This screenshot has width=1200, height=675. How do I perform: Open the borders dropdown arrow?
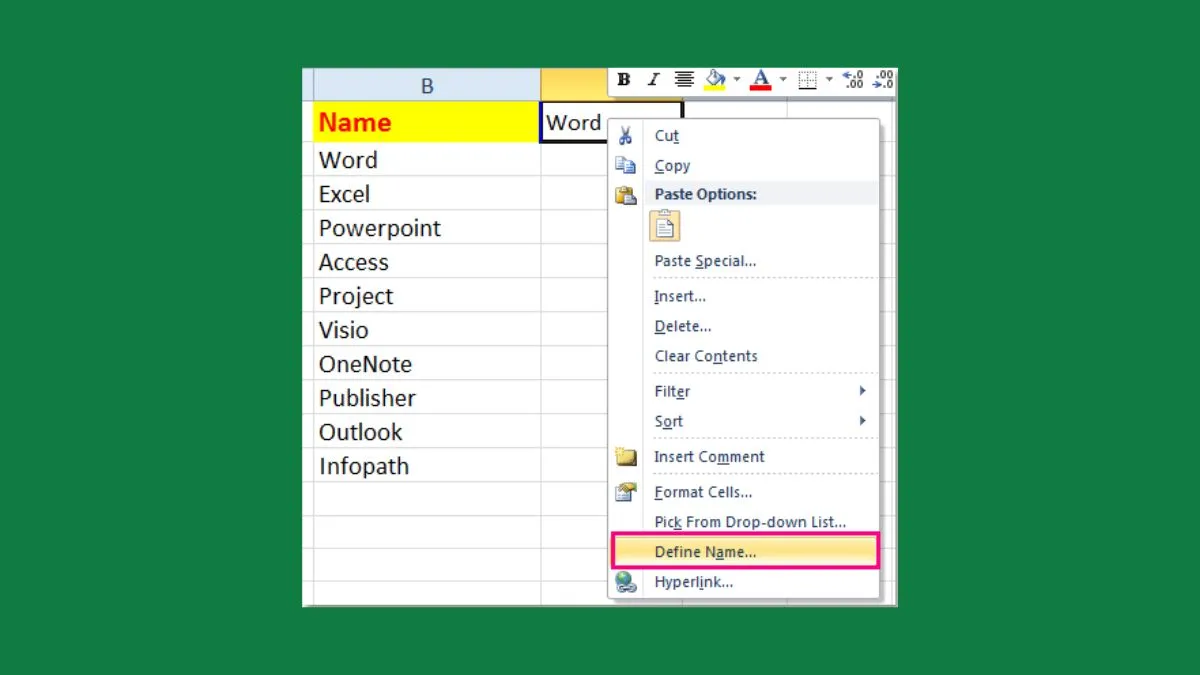pos(829,80)
